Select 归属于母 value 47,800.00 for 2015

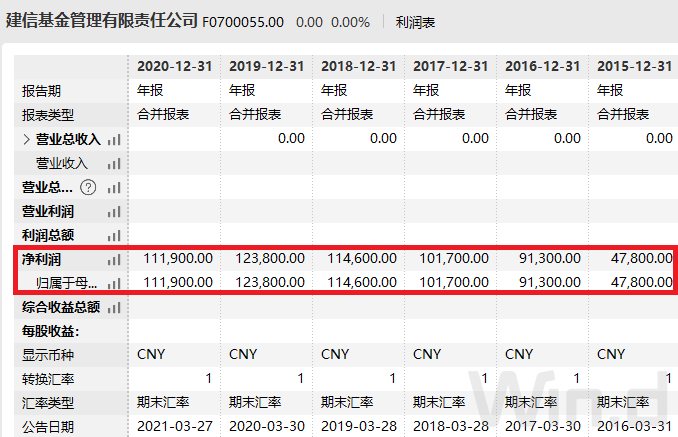[x=642, y=282]
